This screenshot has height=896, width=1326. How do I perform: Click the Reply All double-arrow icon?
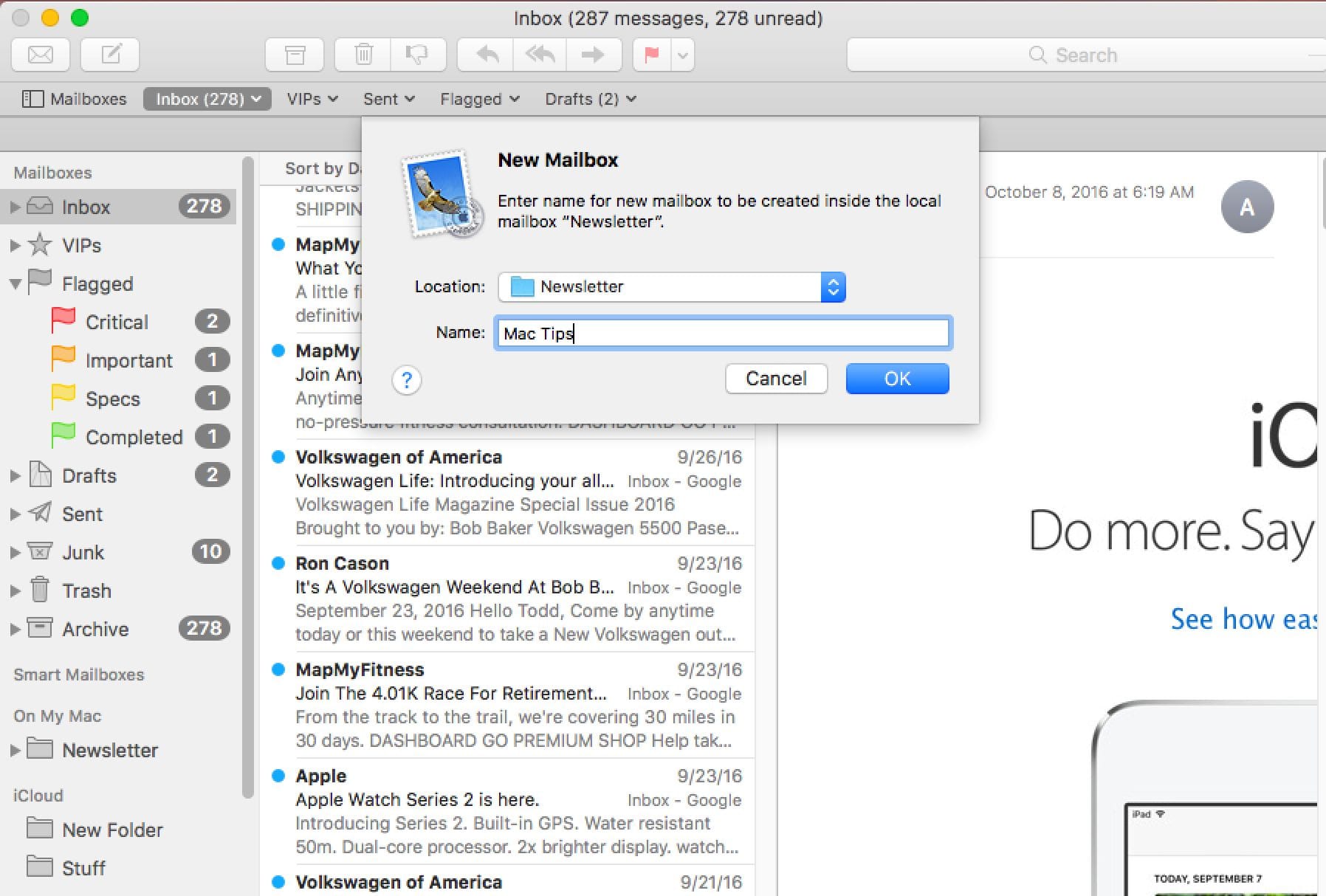click(x=540, y=55)
